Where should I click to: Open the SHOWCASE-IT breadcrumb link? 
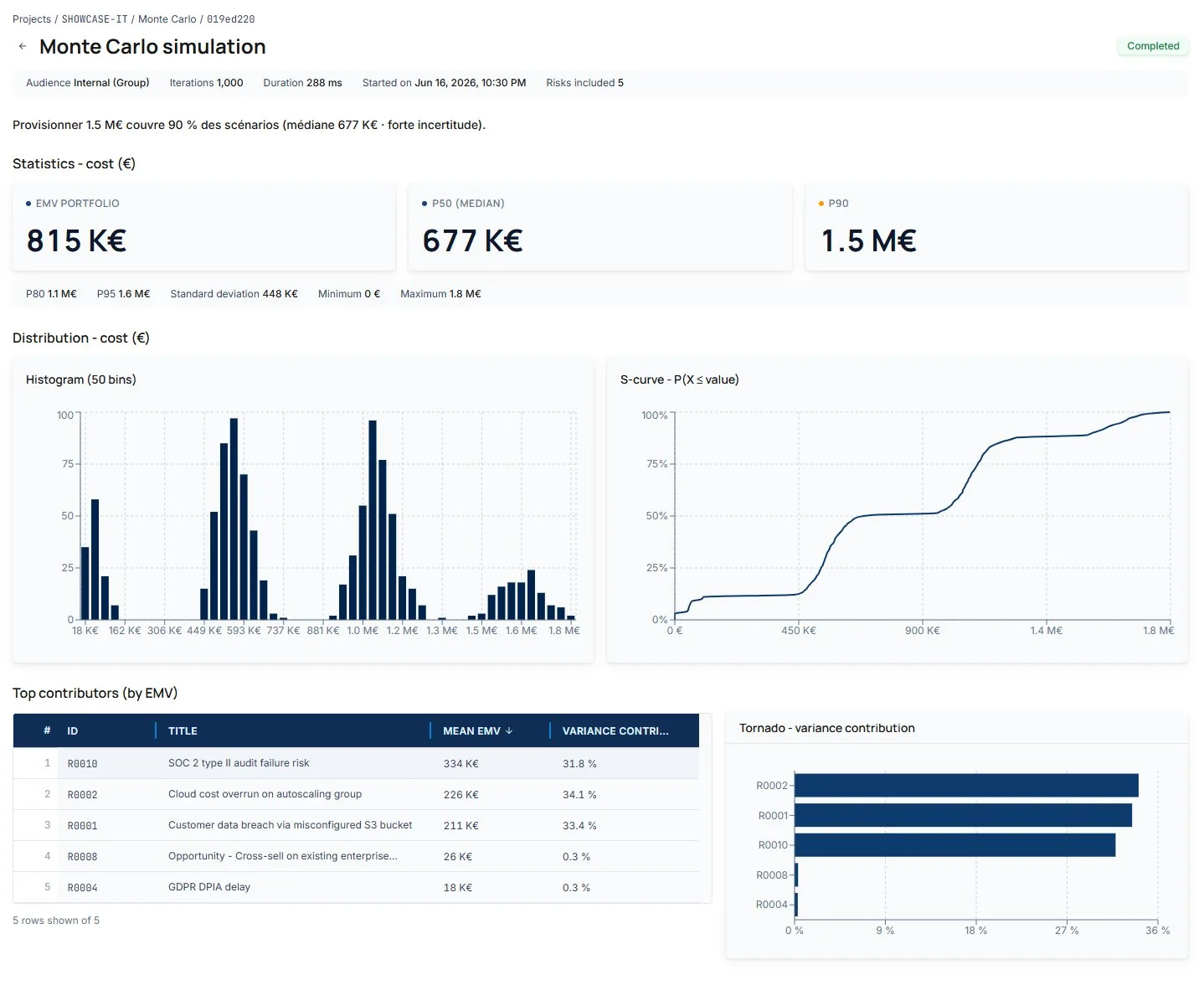(x=95, y=19)
